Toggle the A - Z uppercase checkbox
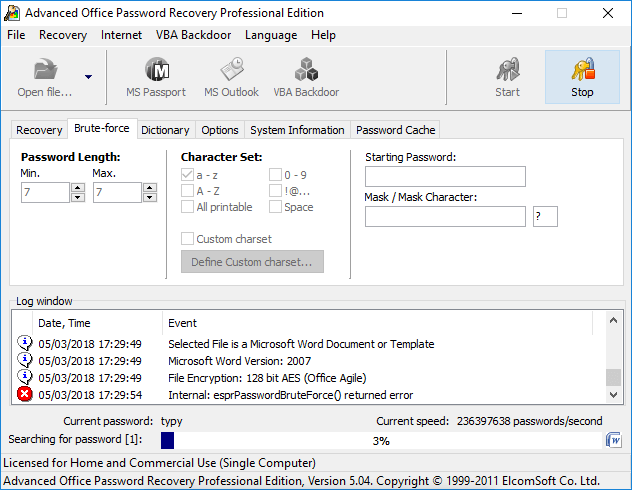The height and width of the screenshot is (490, 632). [187, 191]
